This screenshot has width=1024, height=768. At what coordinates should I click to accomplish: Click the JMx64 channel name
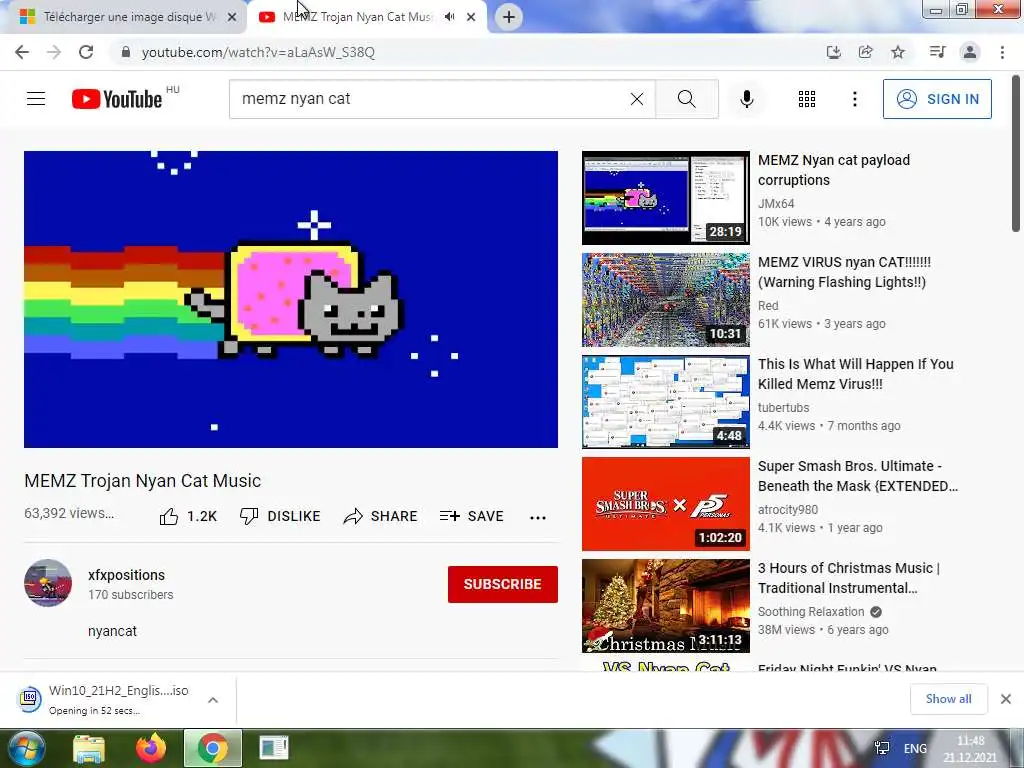coord(776,204)
